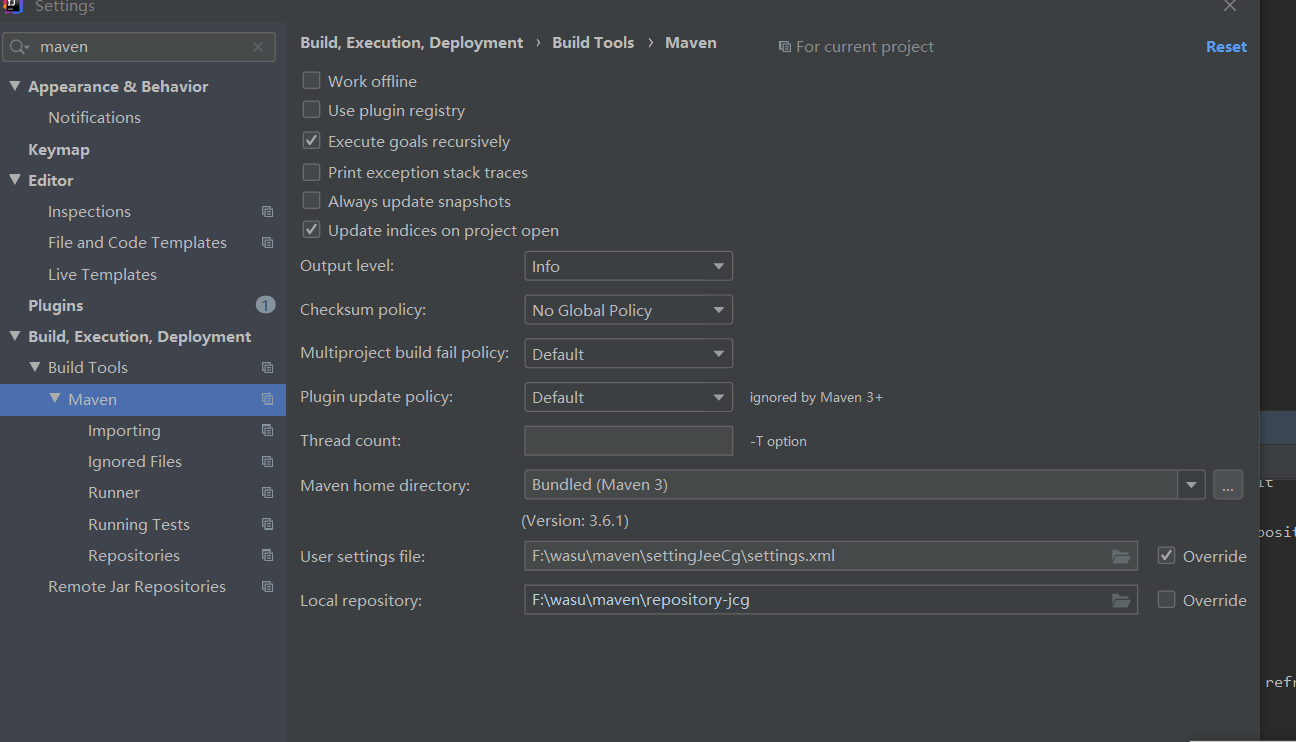Viewport: 1296px width, 742px height.
Task: Click the Thread count input field
Action: coord(628,440)
